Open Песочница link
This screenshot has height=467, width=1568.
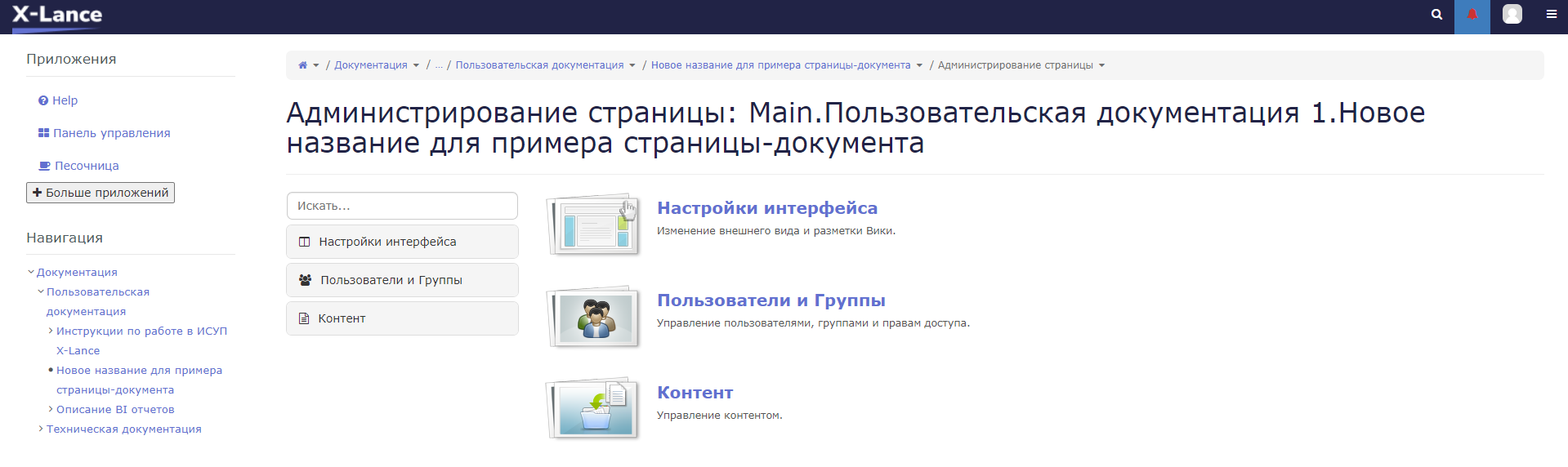tap(87, 166)
